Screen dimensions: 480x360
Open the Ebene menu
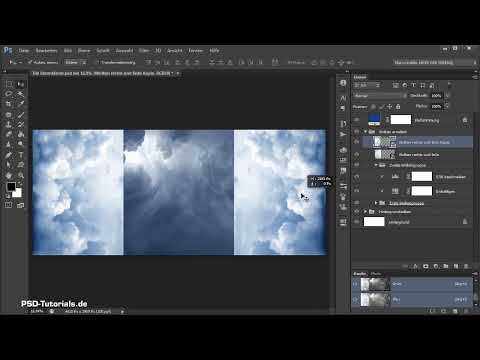[x=84, y=51]
